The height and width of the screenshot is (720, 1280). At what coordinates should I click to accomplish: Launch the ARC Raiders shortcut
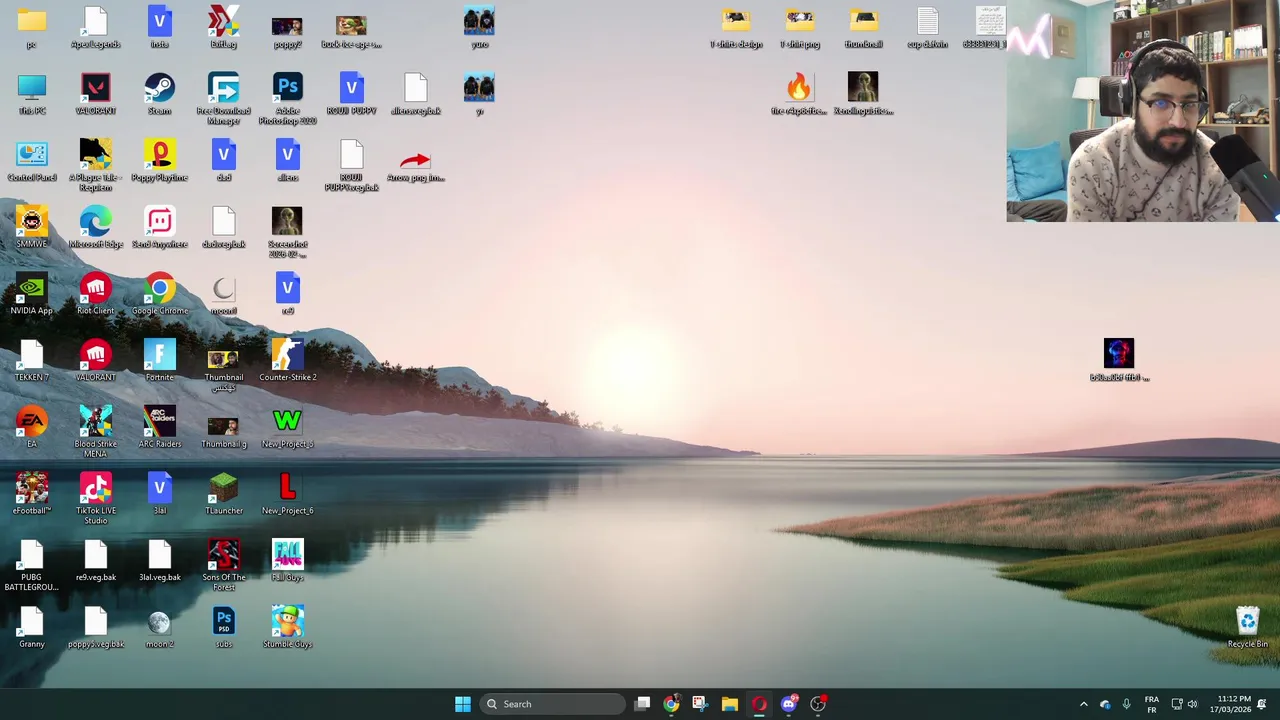(159, 428)
